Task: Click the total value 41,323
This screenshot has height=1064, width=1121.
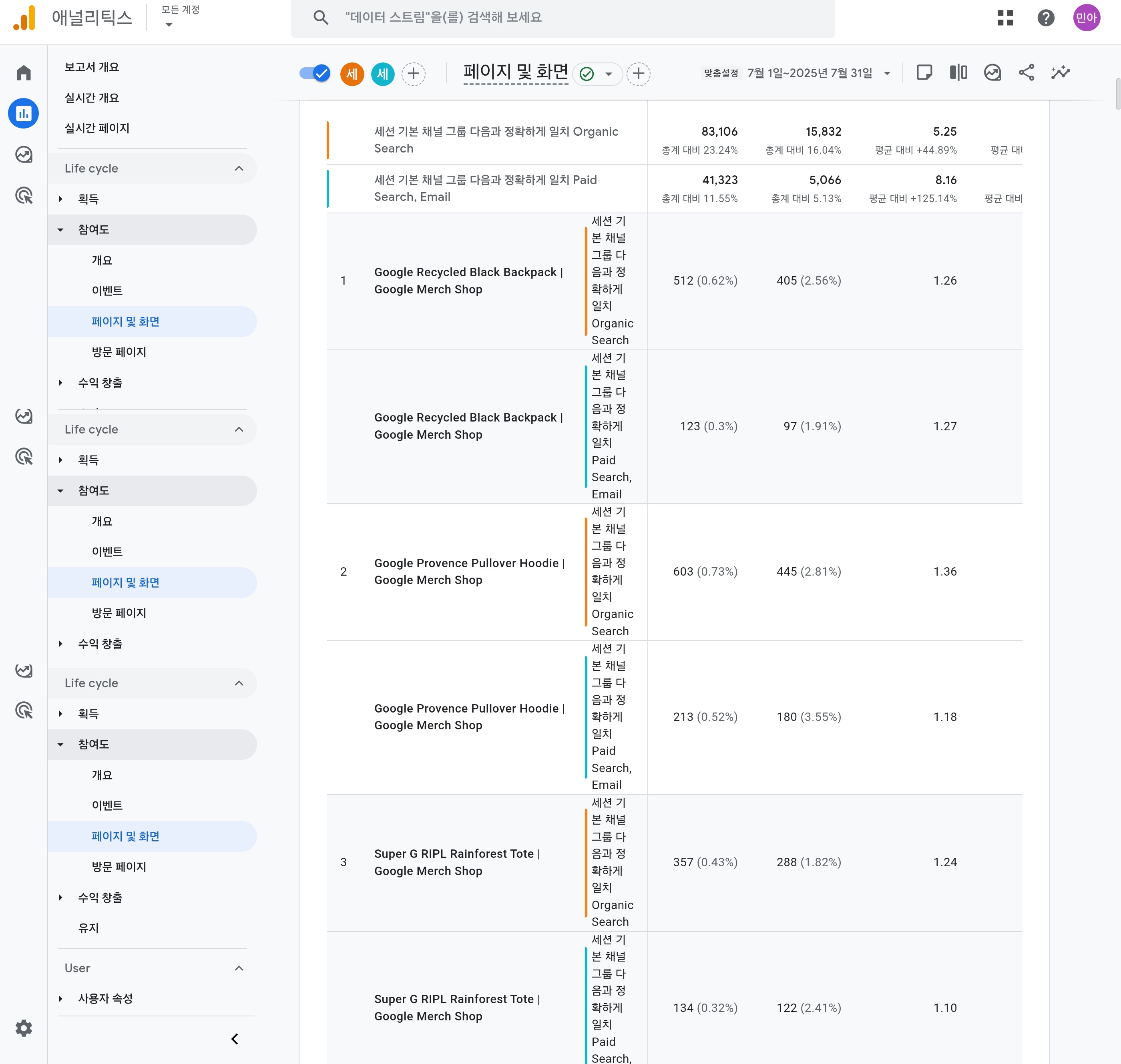Action: [x=720, y=180]
